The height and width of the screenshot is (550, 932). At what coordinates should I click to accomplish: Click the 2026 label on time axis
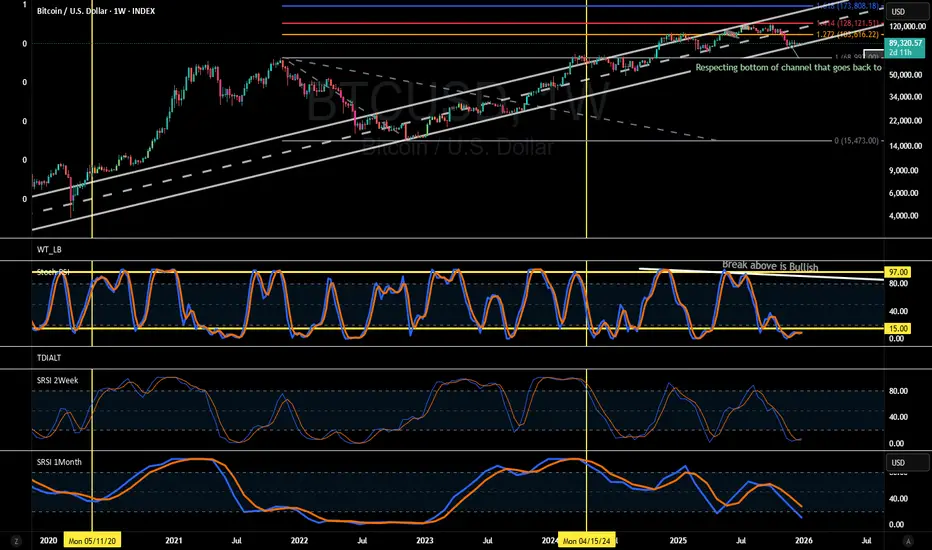pos(804,541)
